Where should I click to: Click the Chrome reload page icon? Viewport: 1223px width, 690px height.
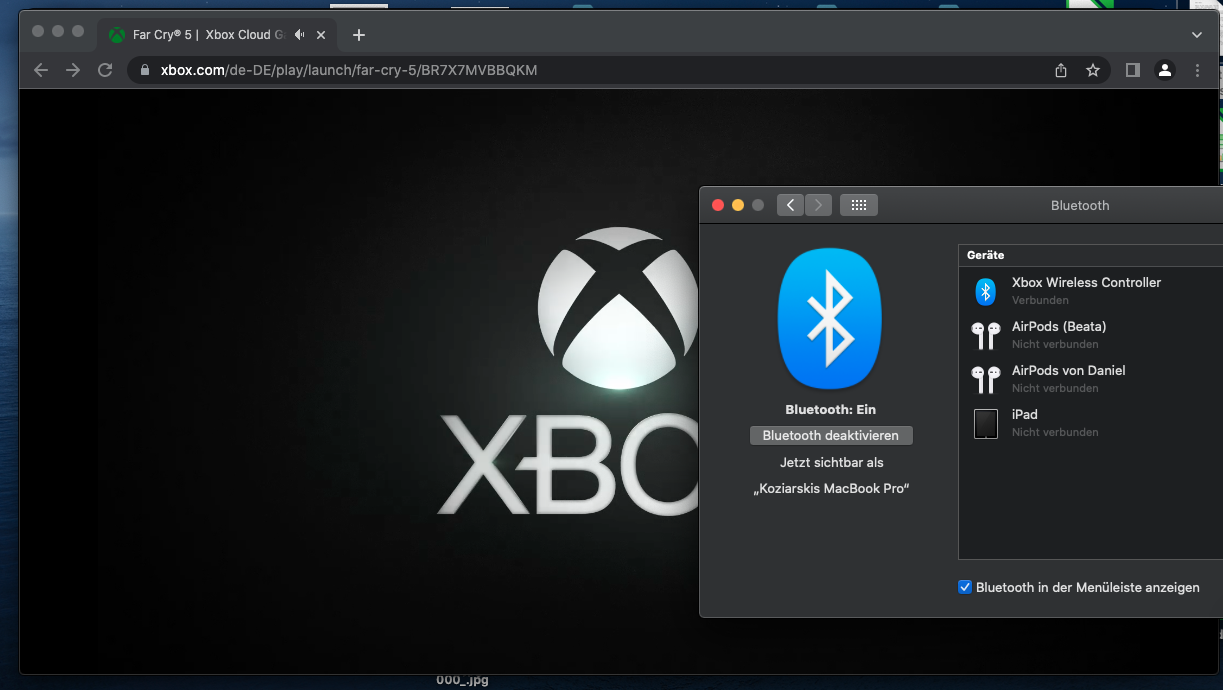click(105, 70)
